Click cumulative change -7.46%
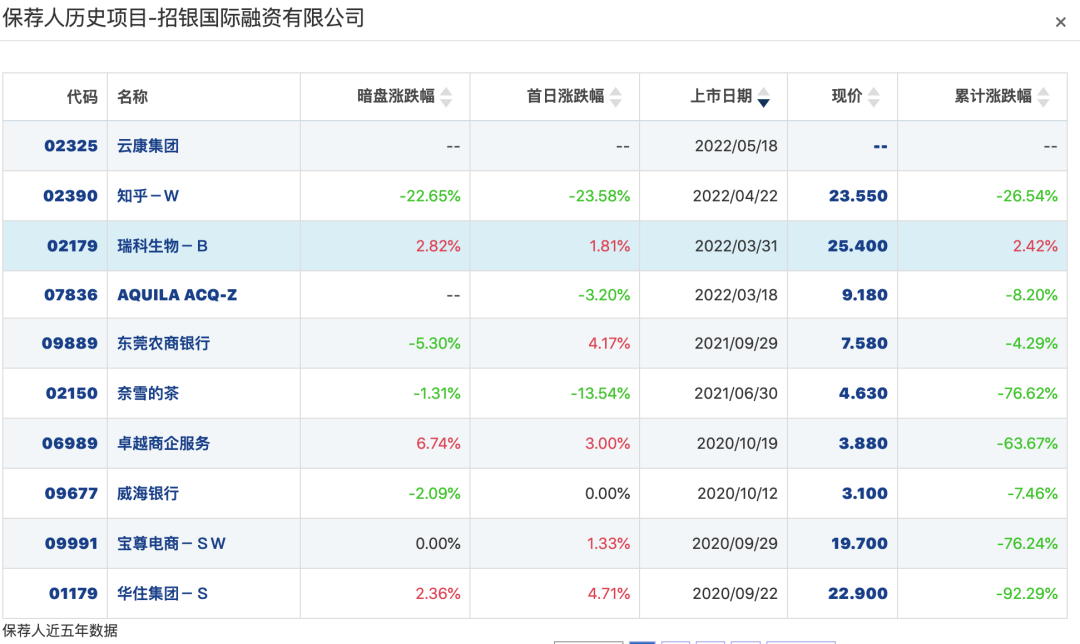 [x=1032, y=493]
